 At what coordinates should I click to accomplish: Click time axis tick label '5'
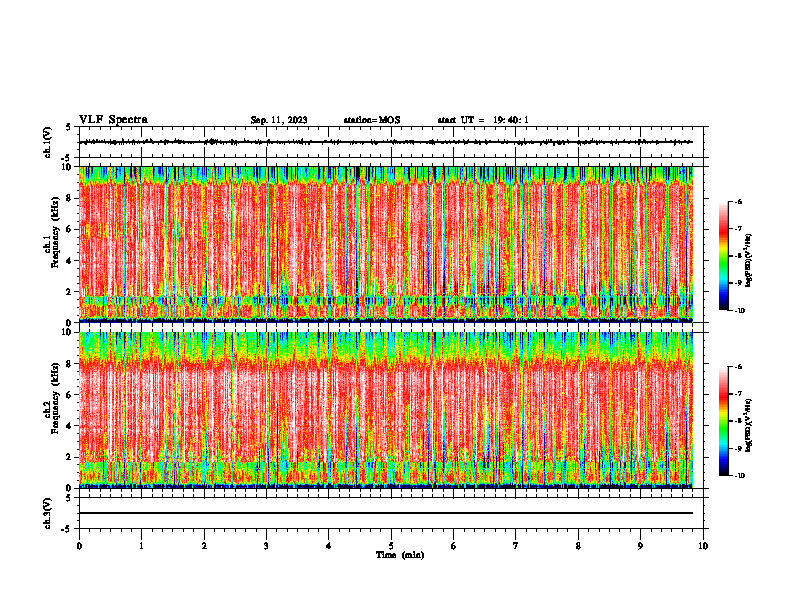click(x=391, y=546)
